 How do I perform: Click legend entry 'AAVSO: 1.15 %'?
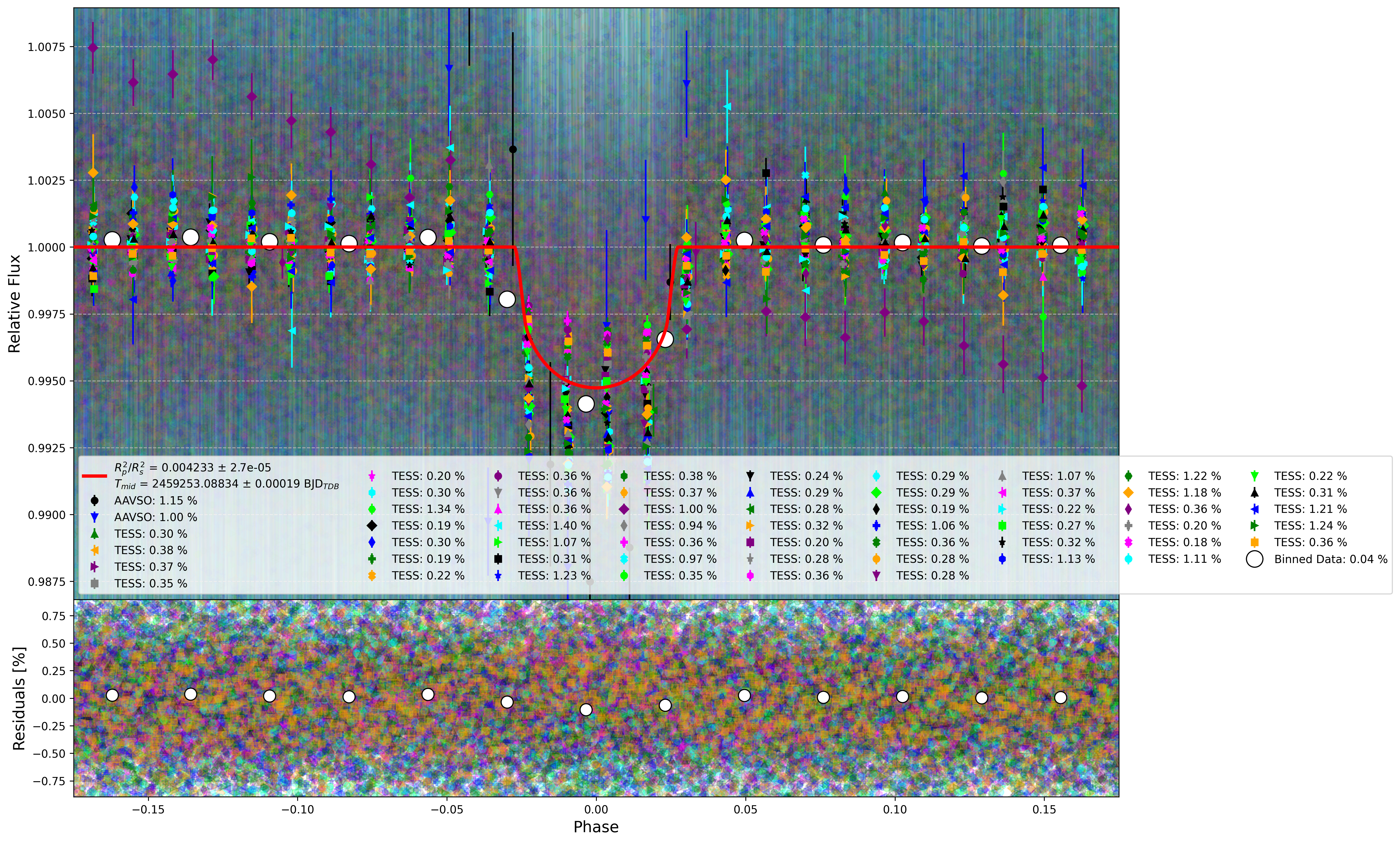coord(155,501)
